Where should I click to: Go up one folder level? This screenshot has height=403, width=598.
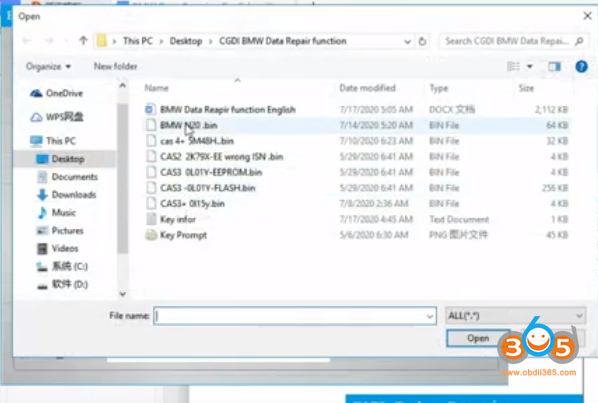pyautogui.click(x=83, y=40)
